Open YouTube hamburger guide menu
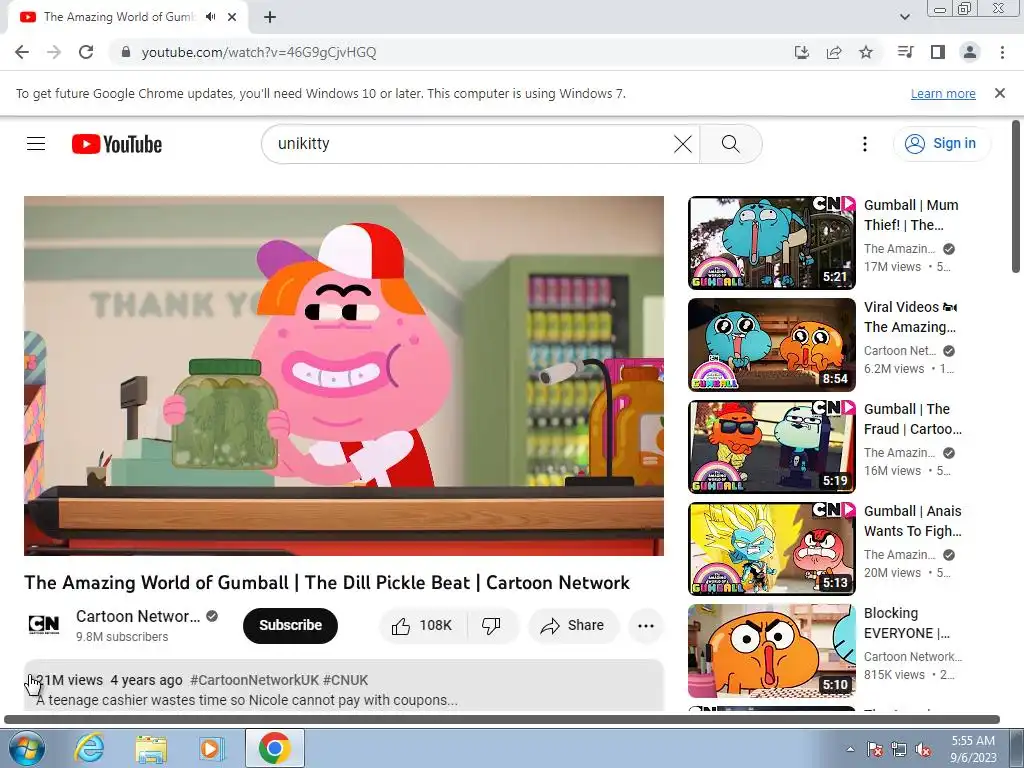Screen dimensions: 1024x768 pyautogui.click(x=36, y=144)
